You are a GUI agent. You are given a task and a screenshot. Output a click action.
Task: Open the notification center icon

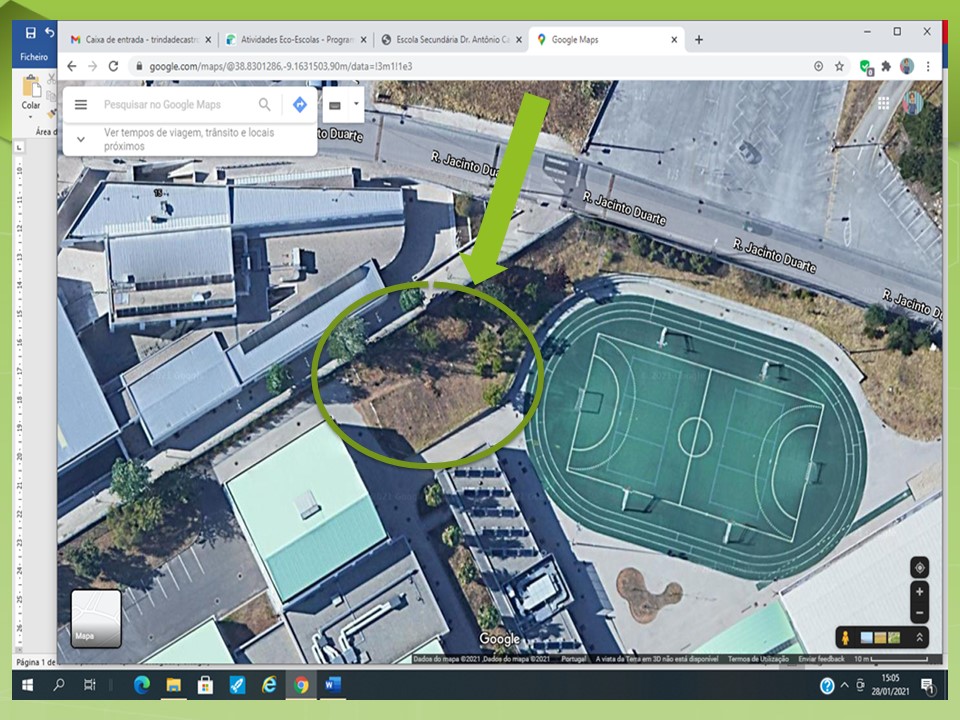[928, 686]
